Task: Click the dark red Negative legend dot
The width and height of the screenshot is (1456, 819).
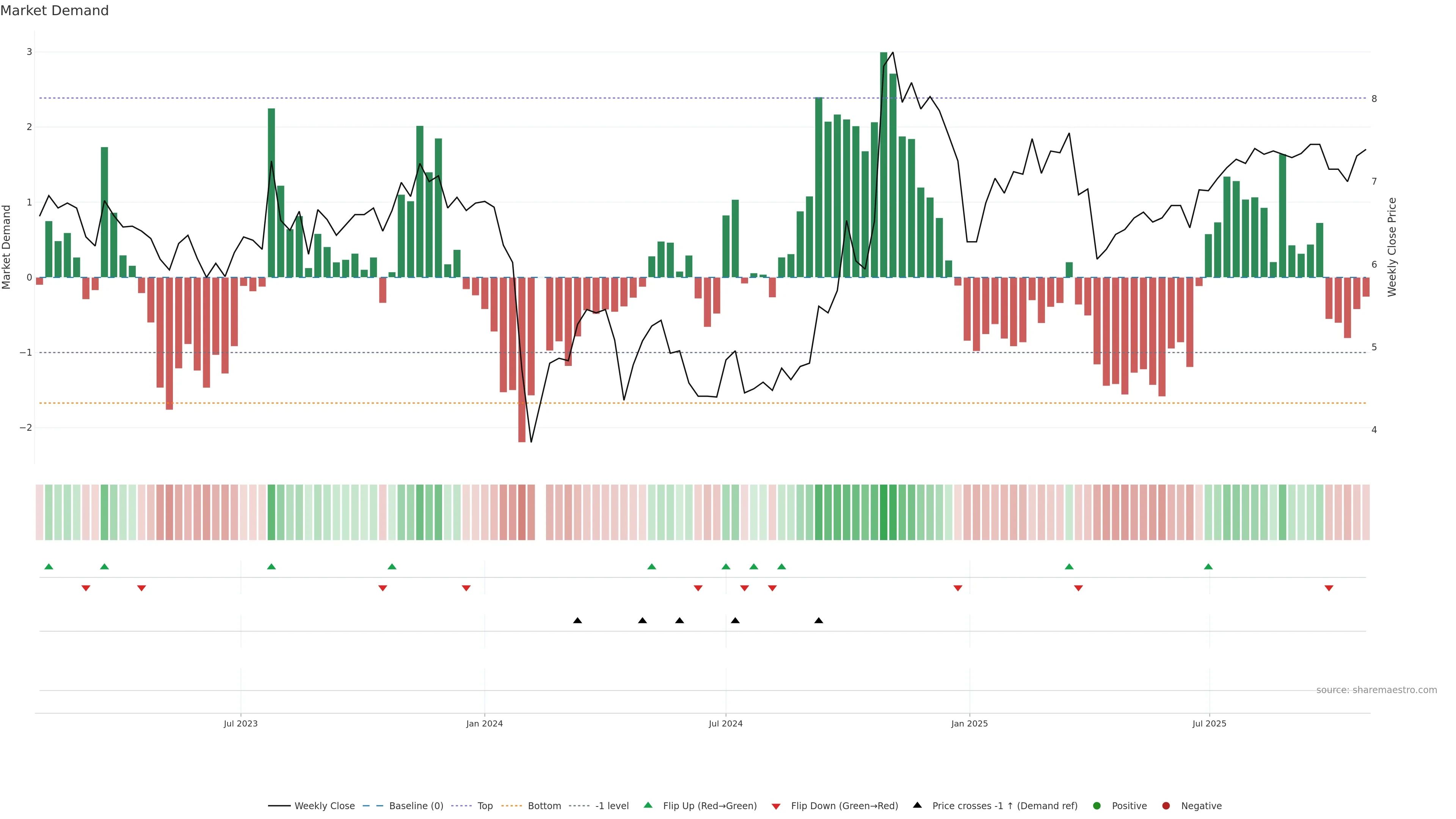Action: [1166, 806]
